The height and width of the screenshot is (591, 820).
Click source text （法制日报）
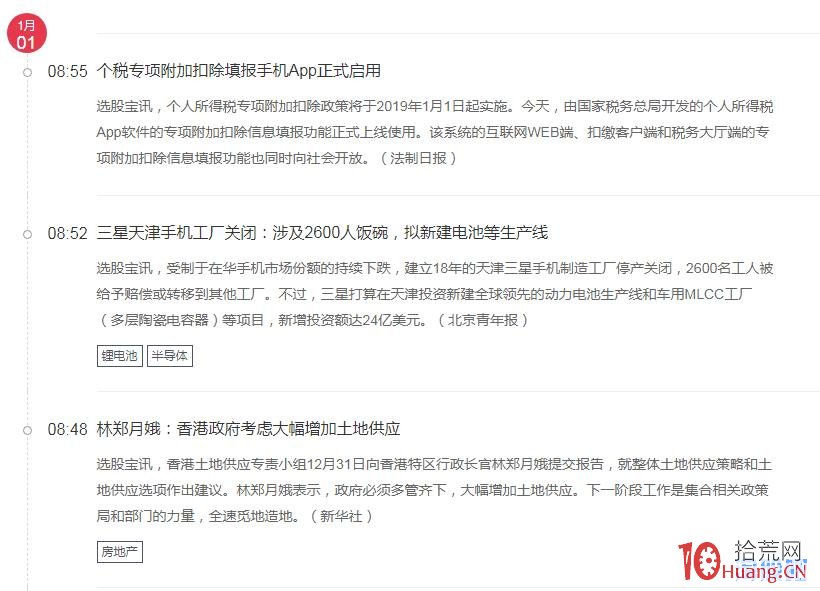click(418, 158)
